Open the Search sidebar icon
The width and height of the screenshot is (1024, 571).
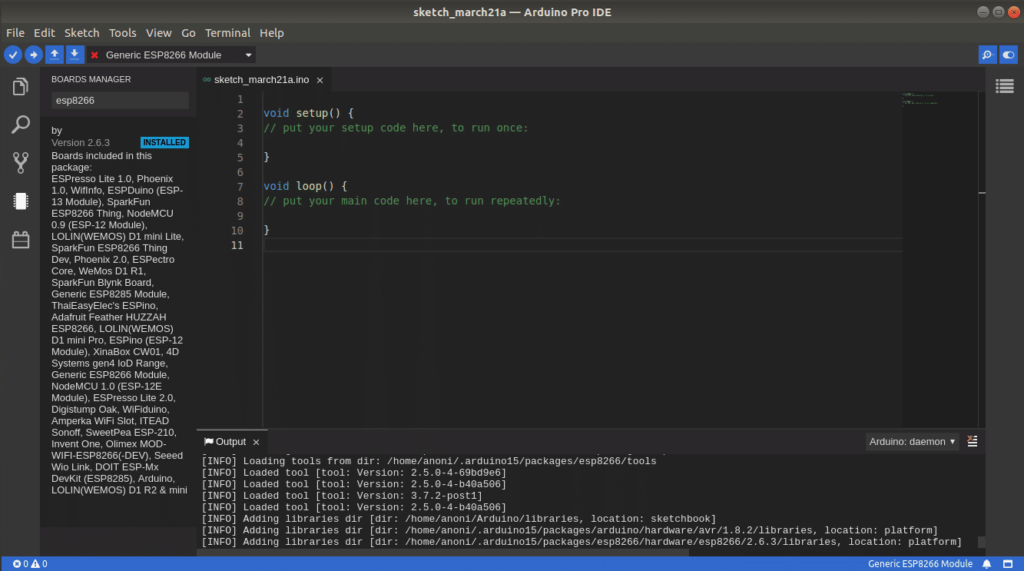(20, 125)
